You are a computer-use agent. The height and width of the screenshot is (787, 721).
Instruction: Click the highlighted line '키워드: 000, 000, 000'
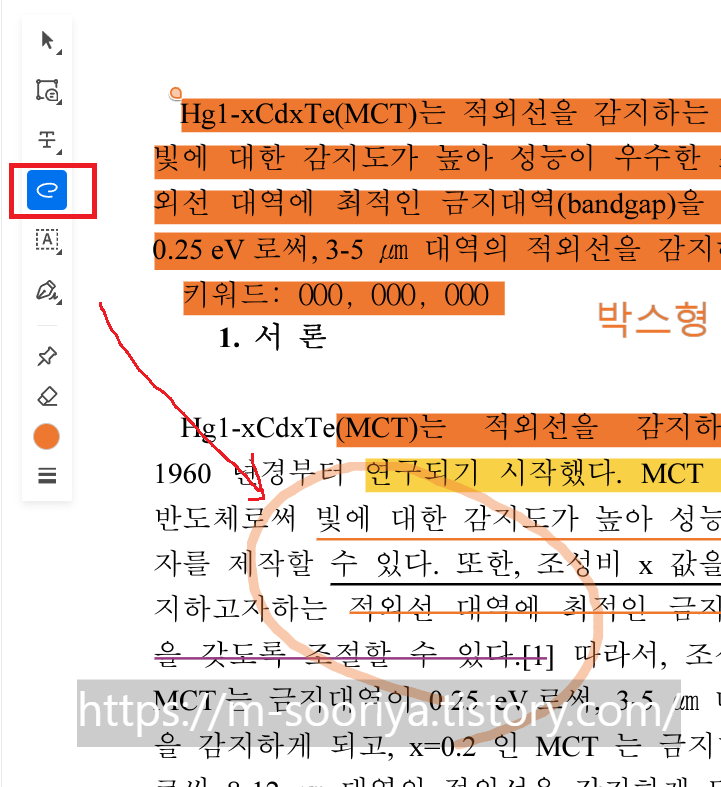344,296
